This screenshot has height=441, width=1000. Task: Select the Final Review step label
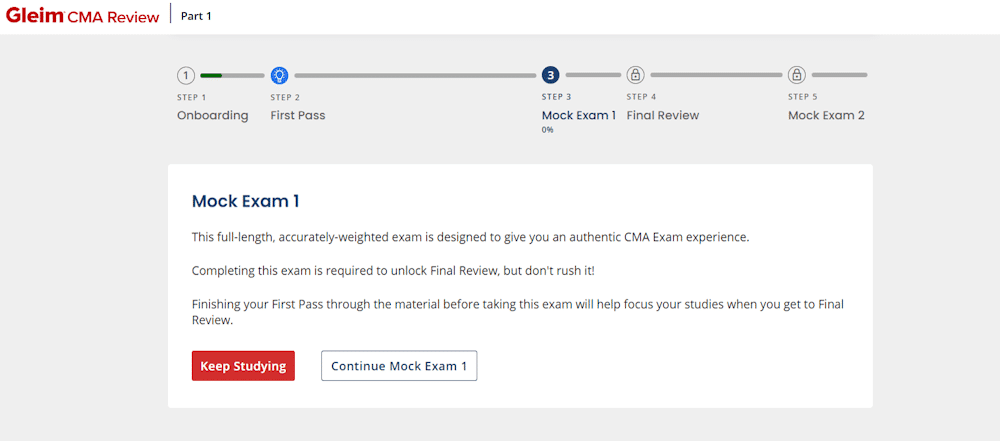[x=663, y=116]
